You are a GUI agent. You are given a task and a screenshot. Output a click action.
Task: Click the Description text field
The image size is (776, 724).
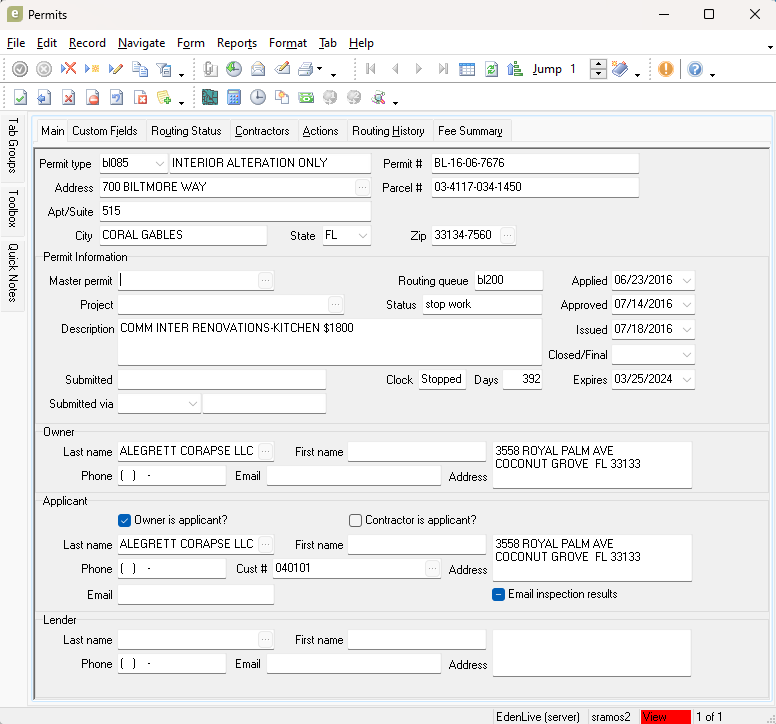(x=328, y=341)
